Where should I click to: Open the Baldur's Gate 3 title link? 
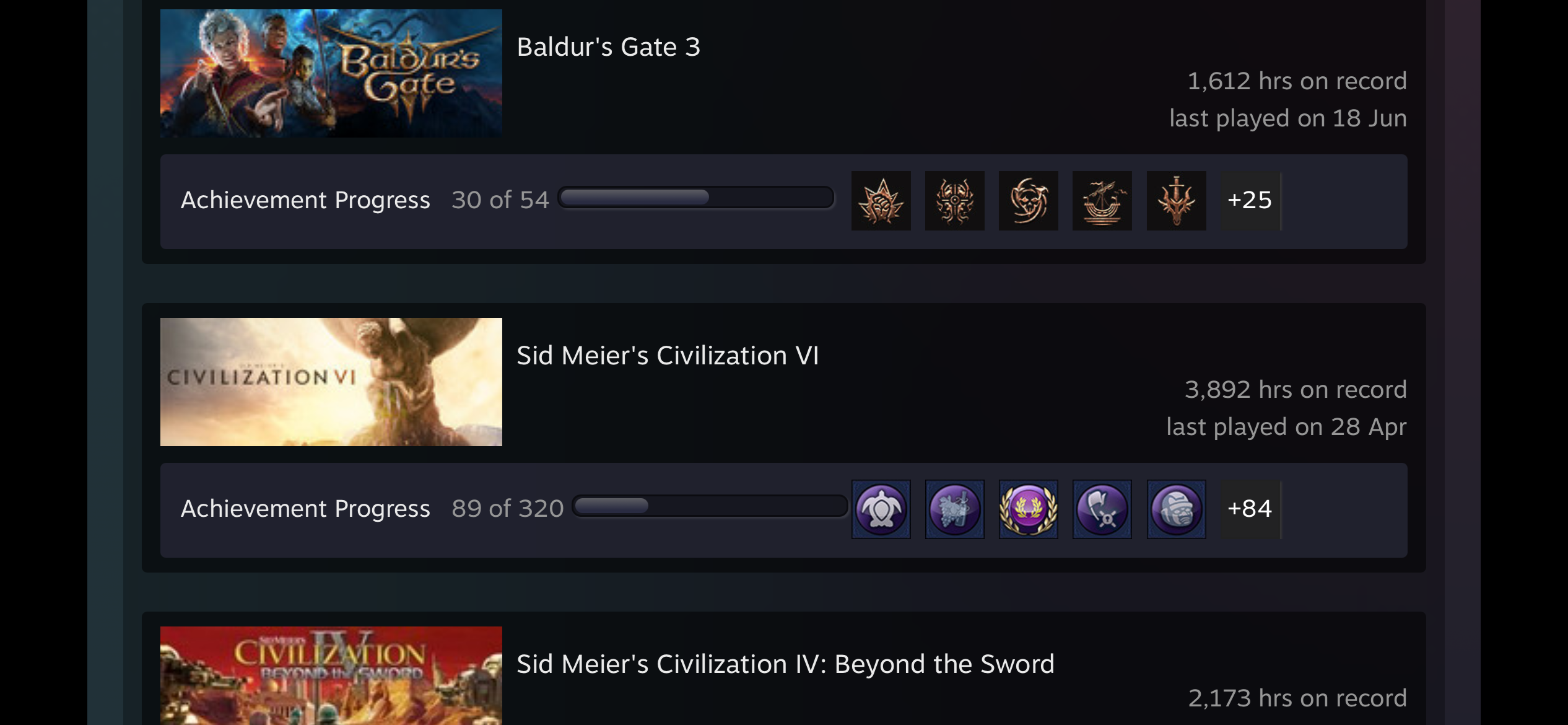pos(609,47)
